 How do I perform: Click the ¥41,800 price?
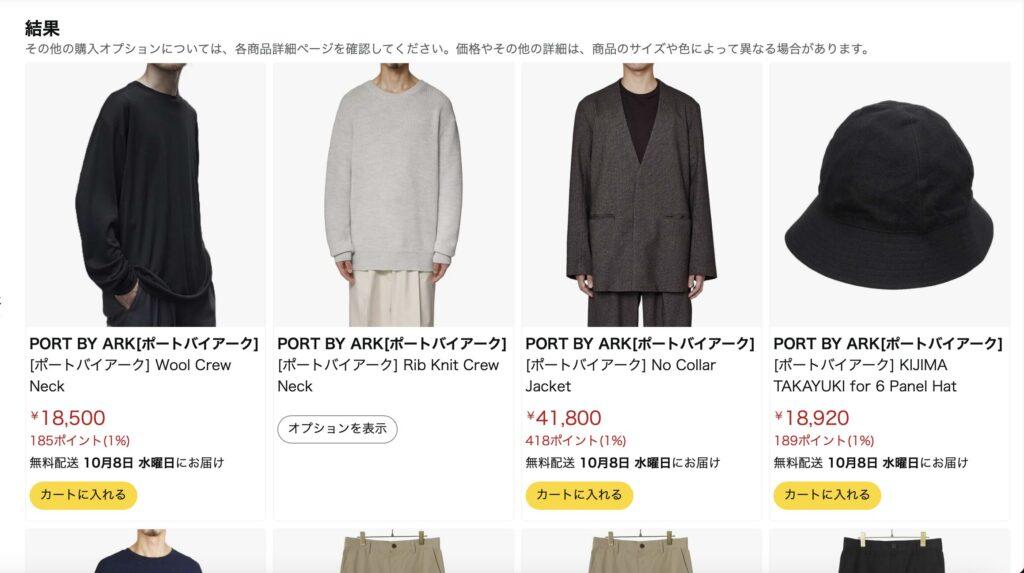pos(564,418)
